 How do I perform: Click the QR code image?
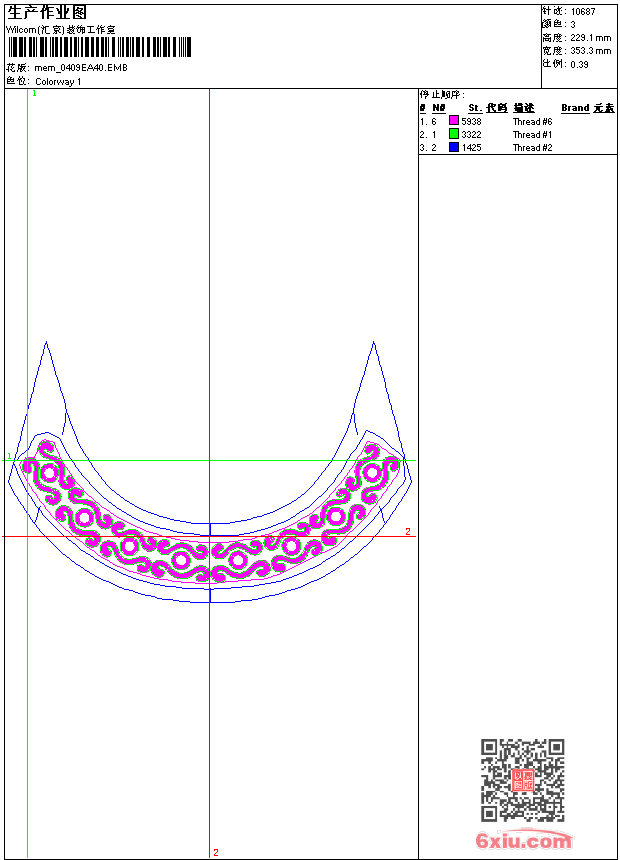[x=523, y=780]
